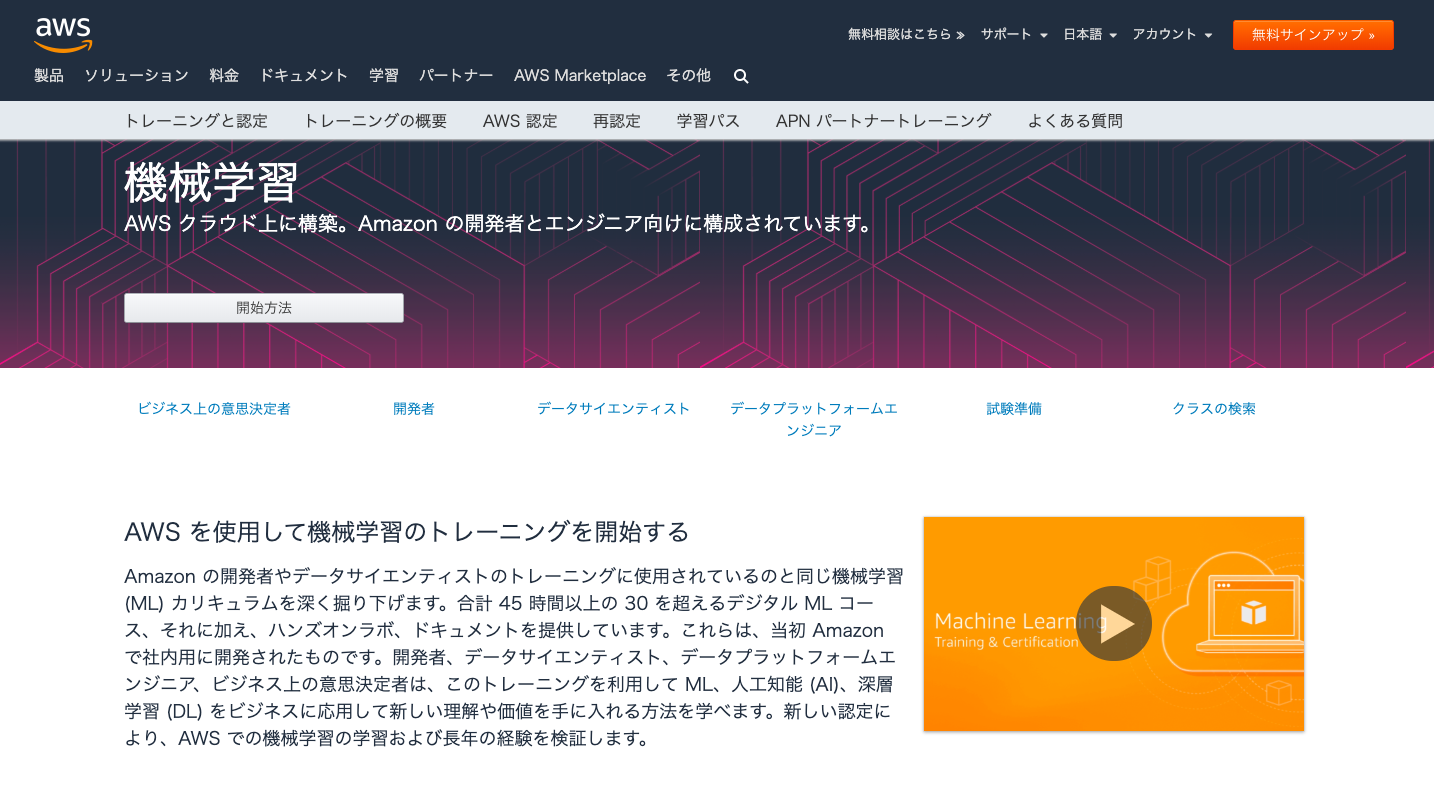Screen dimensions: 1434x789
Task: Open the APN パートナートレーニング tab
Action: click(x=883, y=121)
